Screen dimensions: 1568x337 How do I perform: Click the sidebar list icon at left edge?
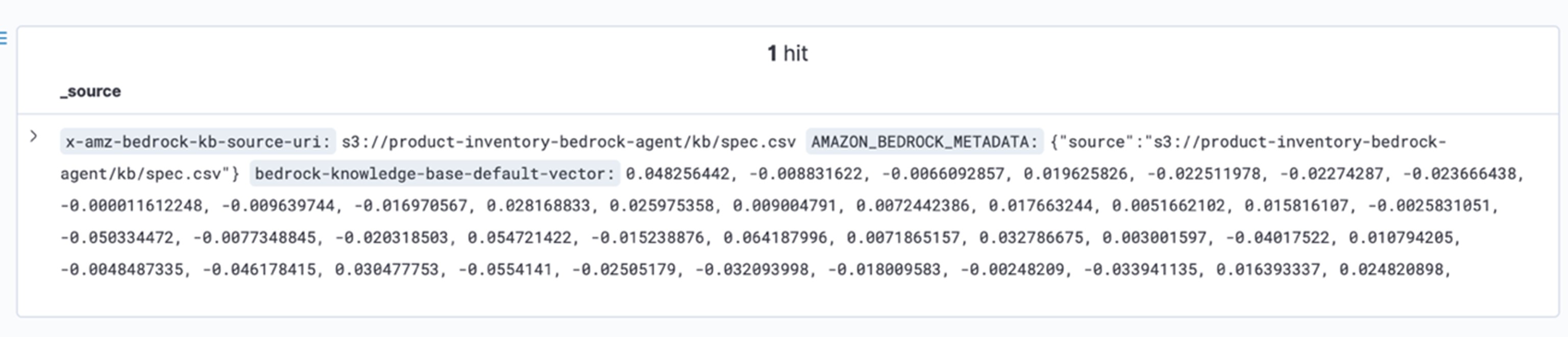point(3,38)
